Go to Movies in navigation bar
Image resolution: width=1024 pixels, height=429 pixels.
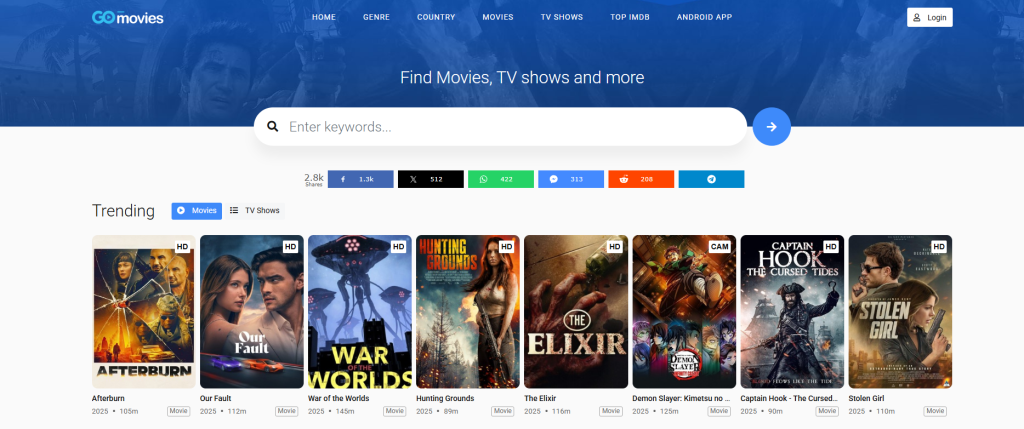pos(498,17)
